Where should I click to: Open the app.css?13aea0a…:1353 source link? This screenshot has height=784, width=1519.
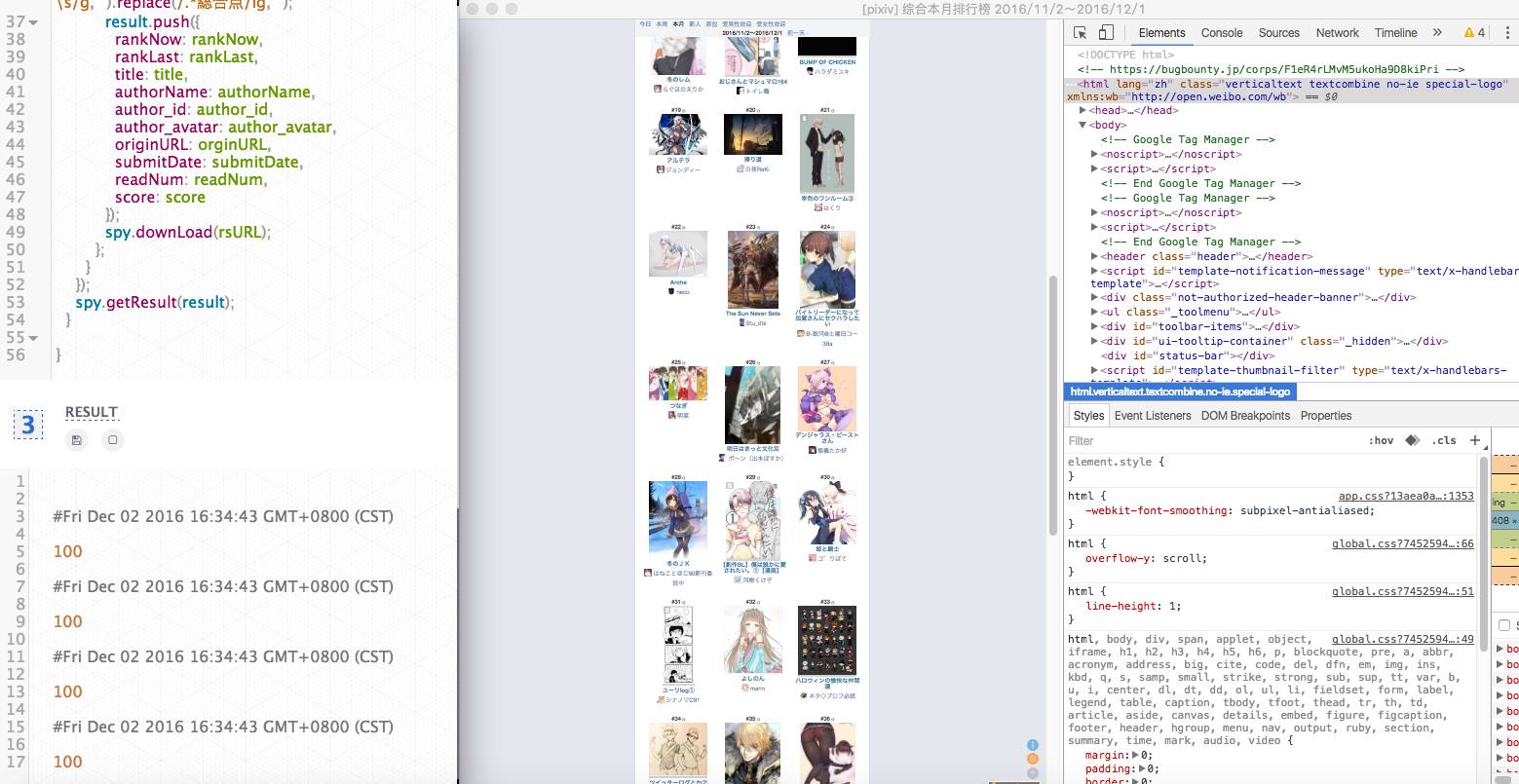tap(1406, 496)
